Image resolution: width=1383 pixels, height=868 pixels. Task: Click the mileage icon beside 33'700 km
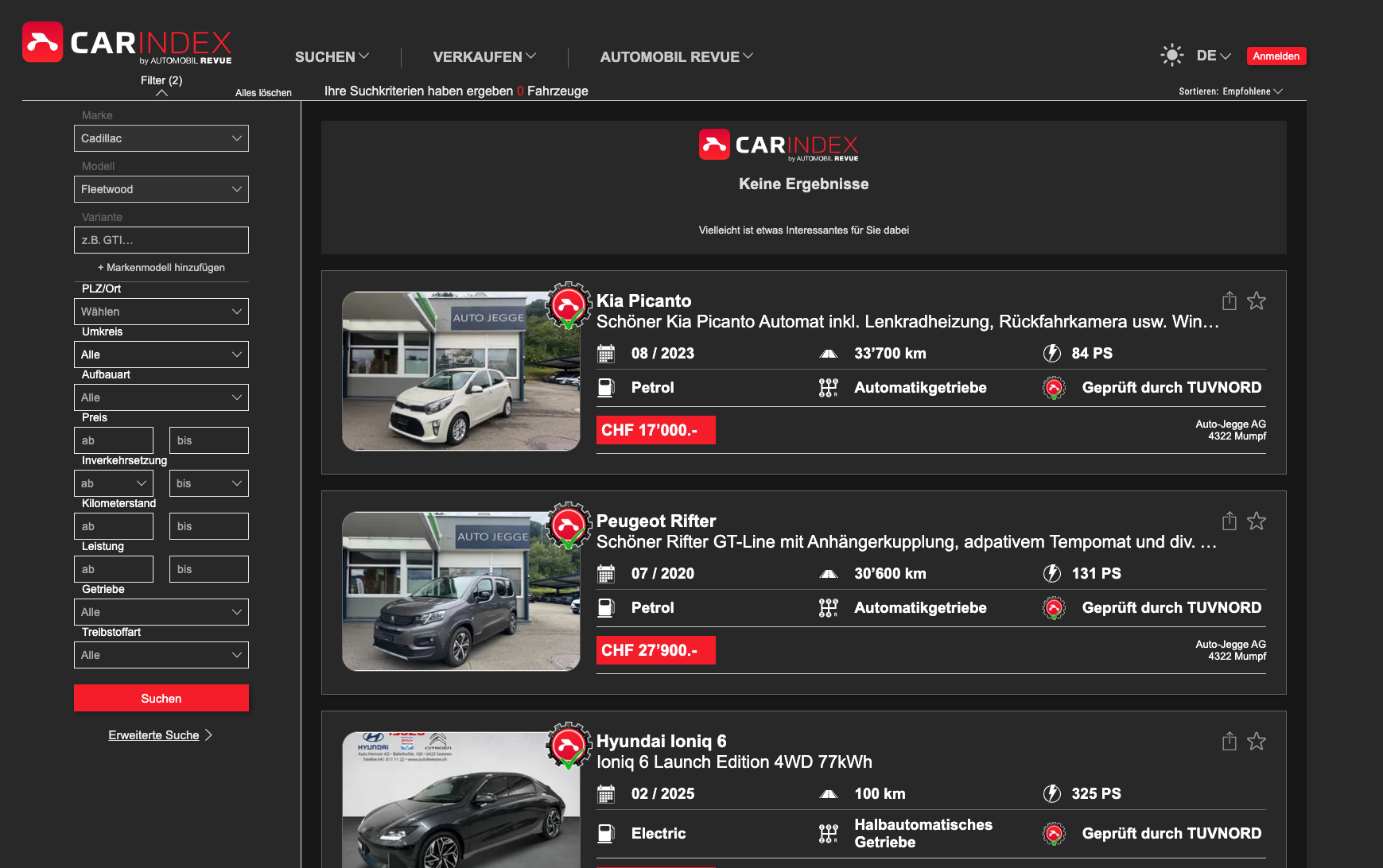(829, 354)
